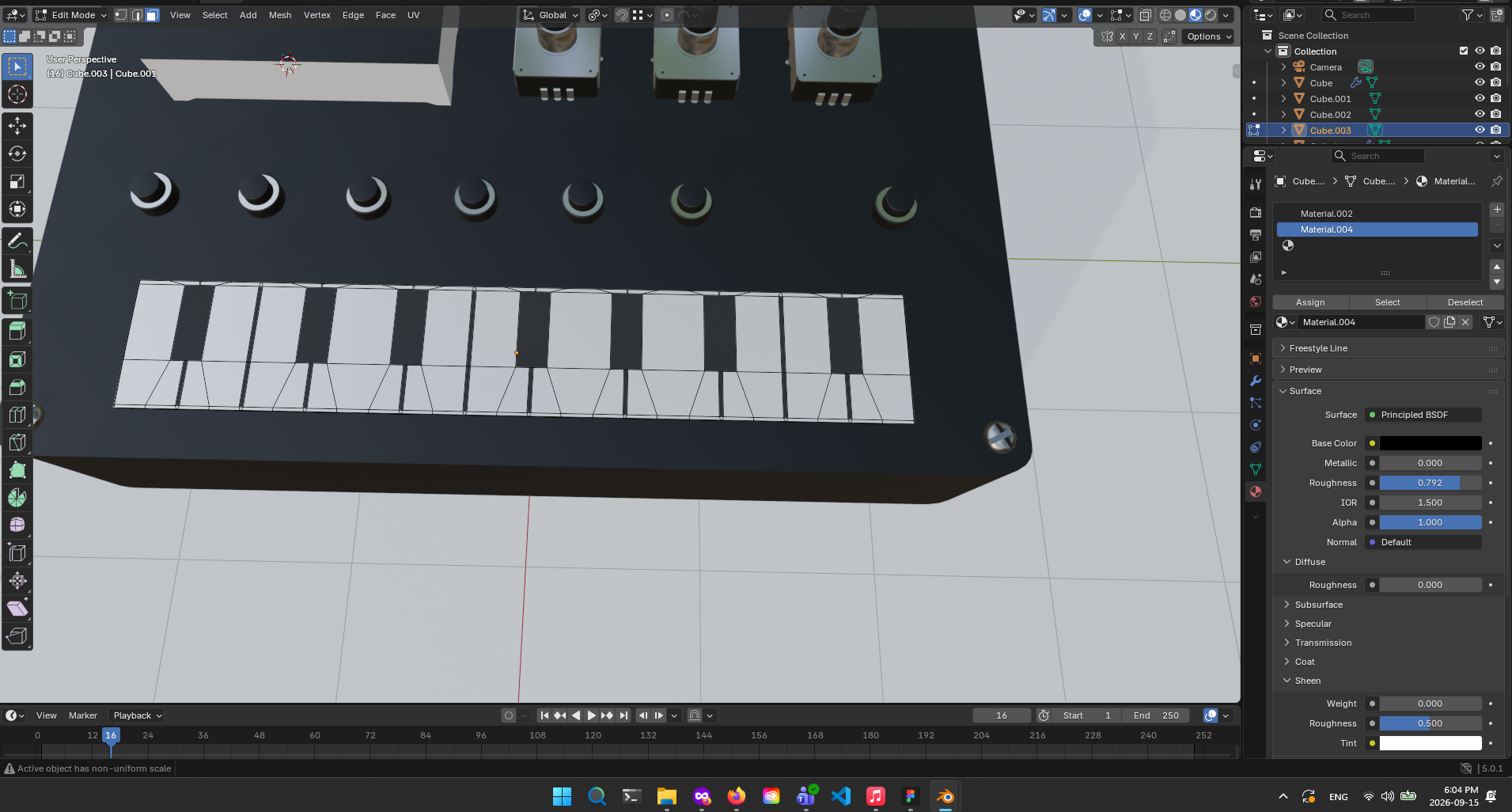
Task: Select the Rotate tool
Action: point(17,154)
